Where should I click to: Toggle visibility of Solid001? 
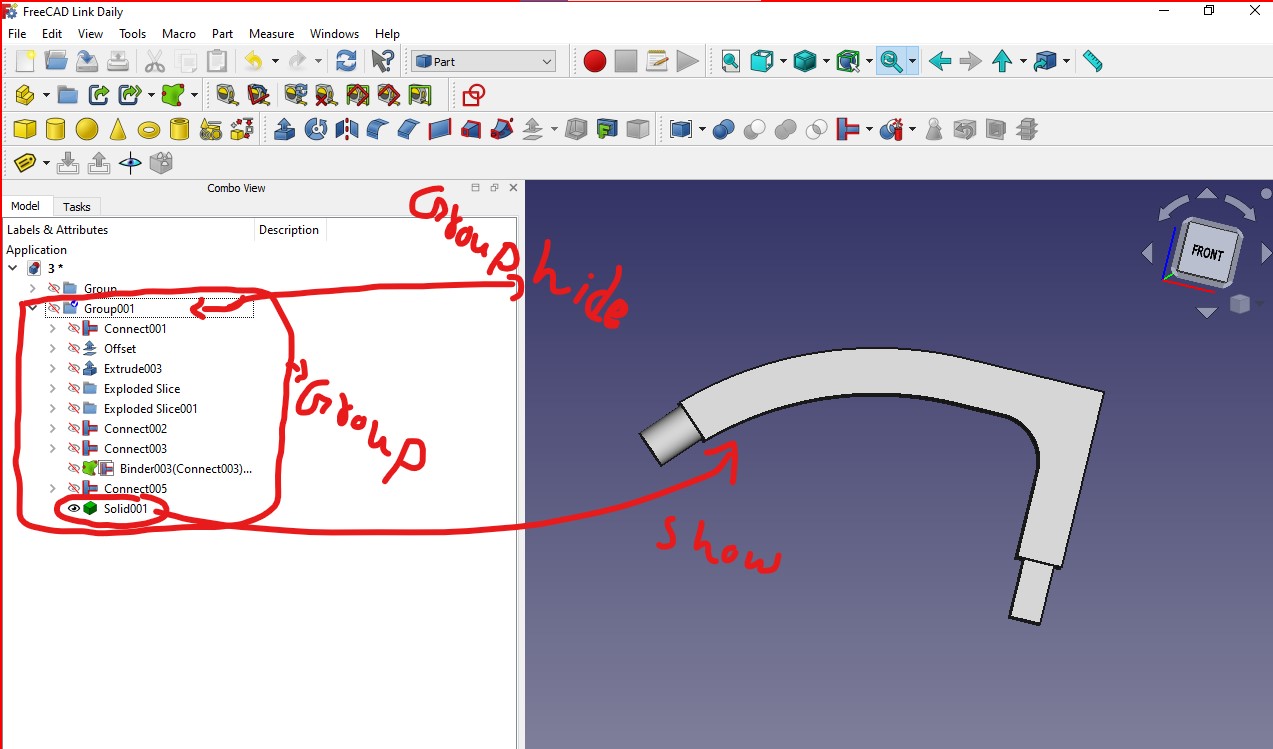click(x=72, y=508)
